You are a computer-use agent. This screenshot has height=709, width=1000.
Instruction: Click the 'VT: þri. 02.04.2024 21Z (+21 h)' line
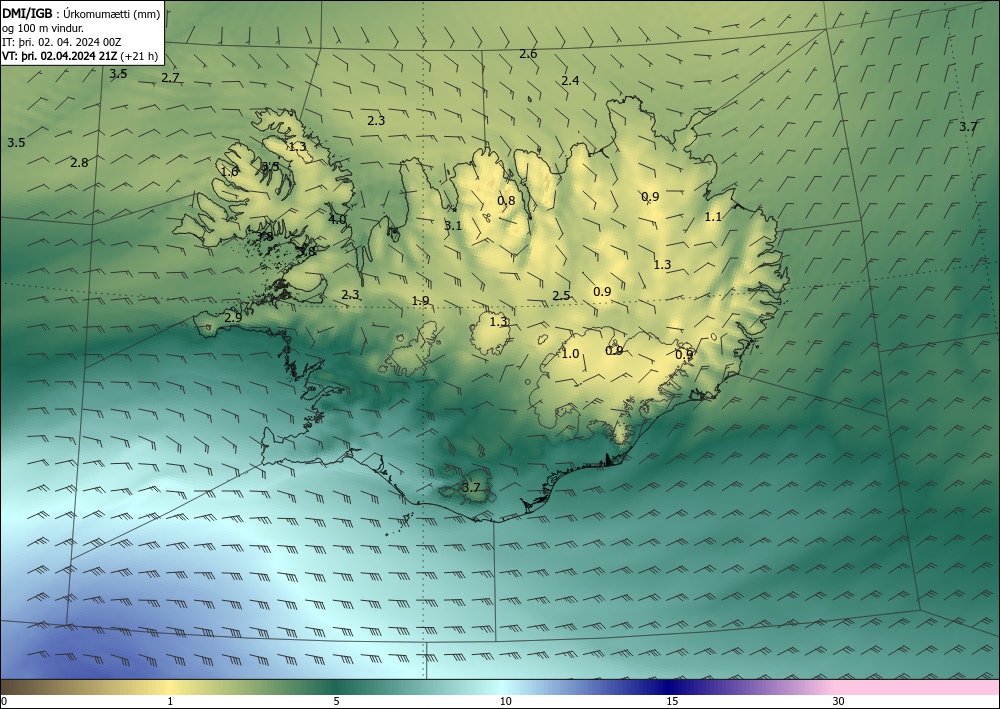80,56
